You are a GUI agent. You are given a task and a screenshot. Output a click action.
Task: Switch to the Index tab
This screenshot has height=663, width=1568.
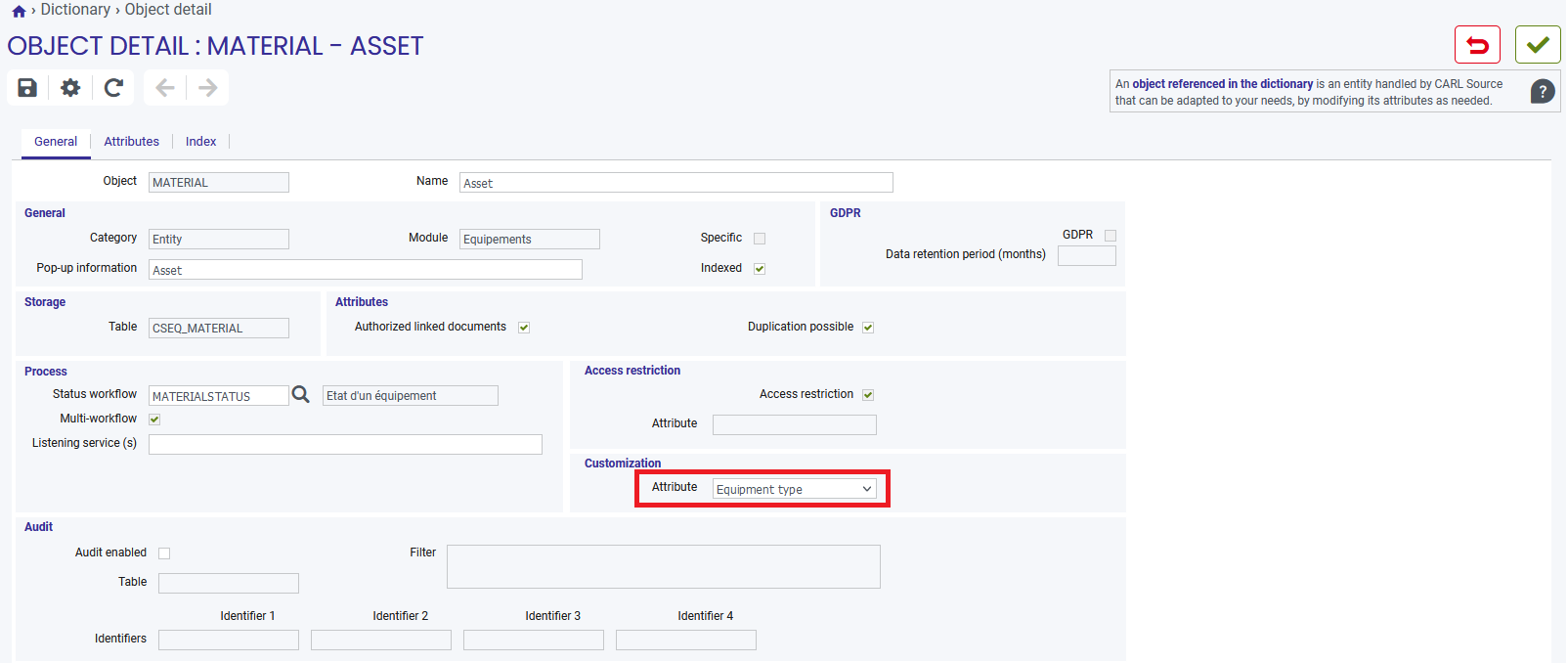(x=200, y=142)
